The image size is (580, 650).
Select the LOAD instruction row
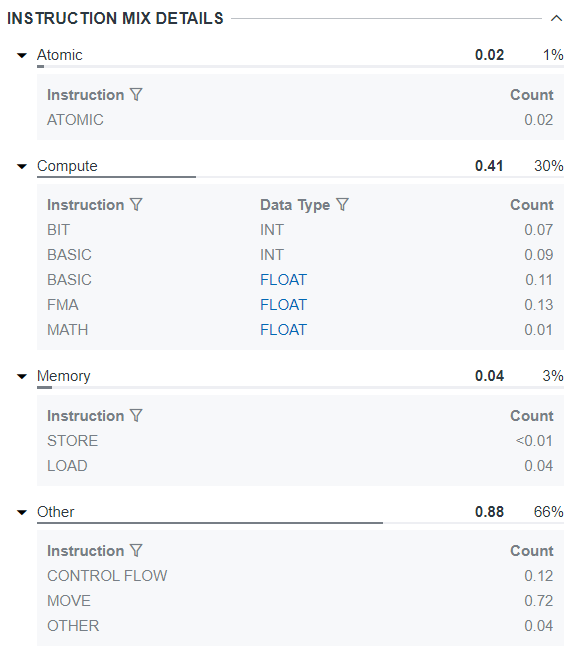point(300,466)
